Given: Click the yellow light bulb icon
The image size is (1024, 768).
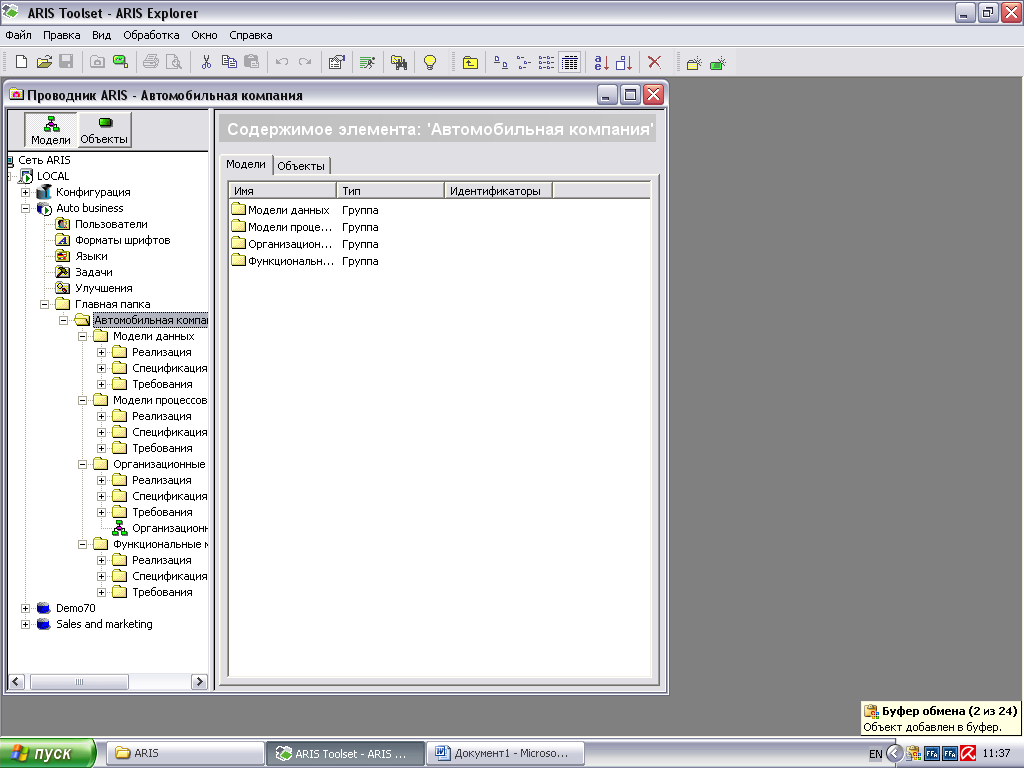Looking at the screenshot, I should (x=430, y=62).
